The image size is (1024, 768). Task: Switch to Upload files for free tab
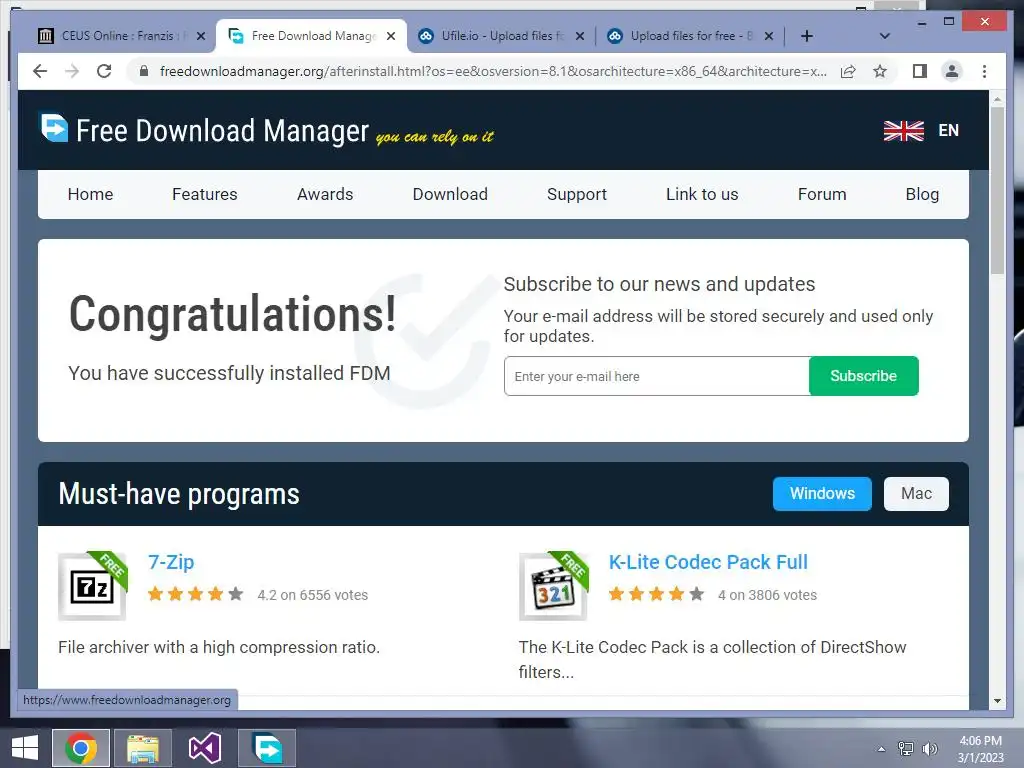[689, 36]
